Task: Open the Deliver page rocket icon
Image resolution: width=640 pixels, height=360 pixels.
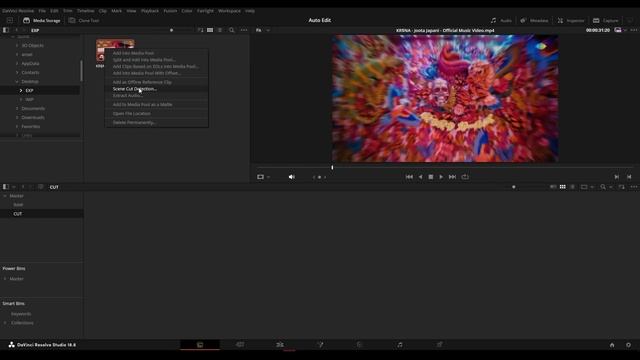Action: click(440, 344)
